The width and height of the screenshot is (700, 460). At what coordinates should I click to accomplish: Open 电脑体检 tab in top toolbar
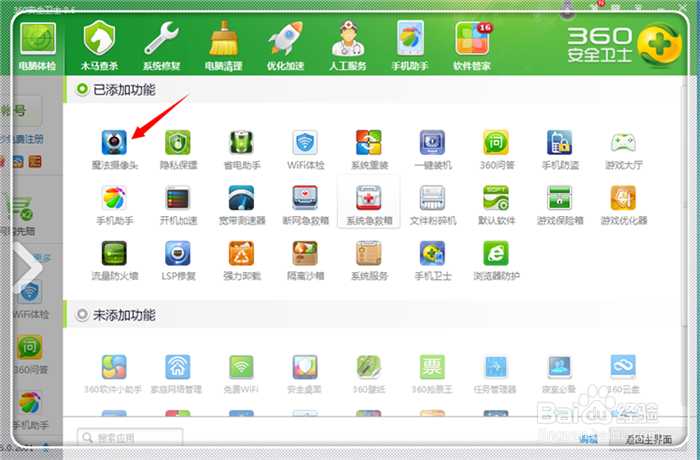pyautogui.click(x=38, y=46)
